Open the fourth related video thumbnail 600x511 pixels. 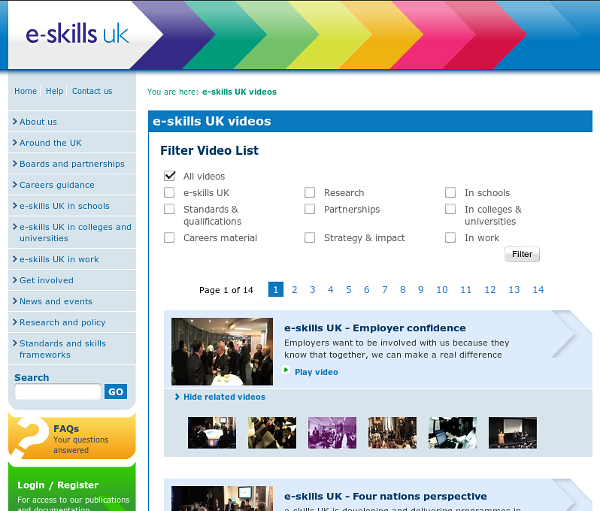(393, 433)
